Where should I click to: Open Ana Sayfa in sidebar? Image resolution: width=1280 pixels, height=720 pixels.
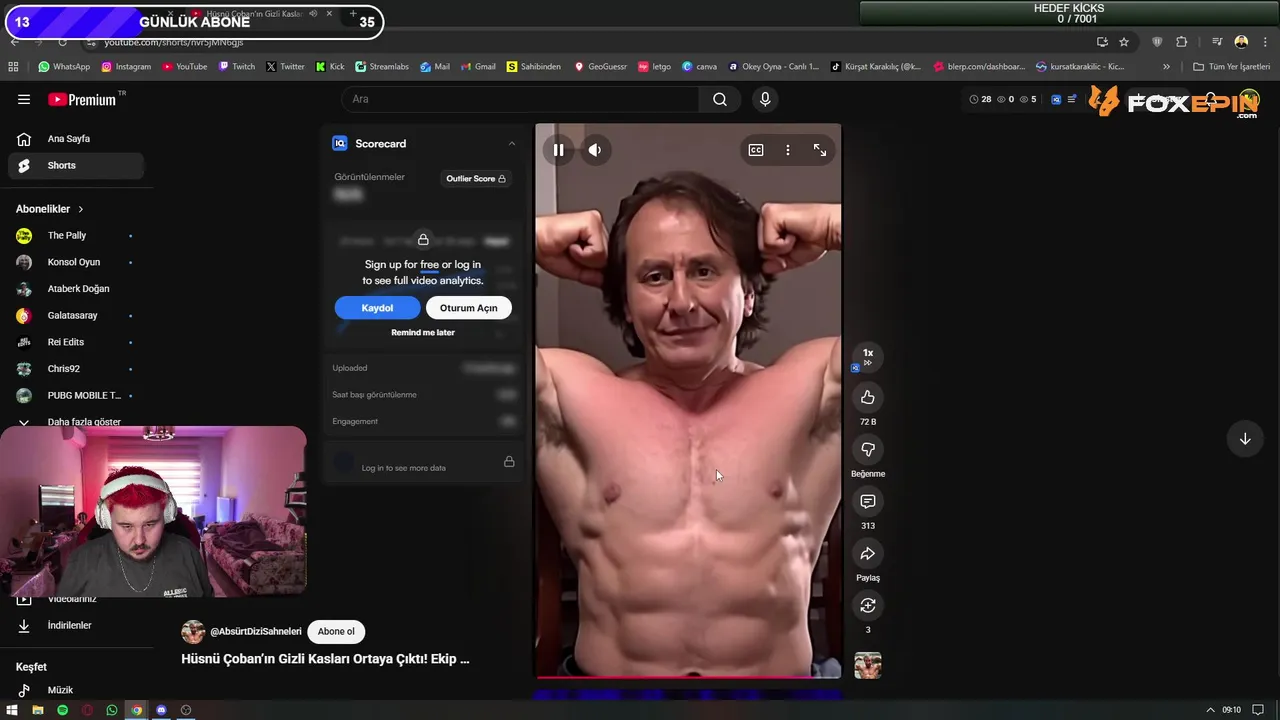click(75, 139)
